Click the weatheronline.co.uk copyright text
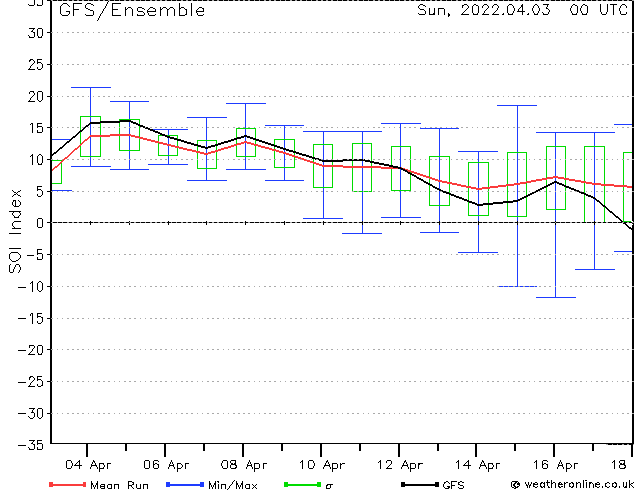Viewport: 634px width, 490px height. pos(572,484)
